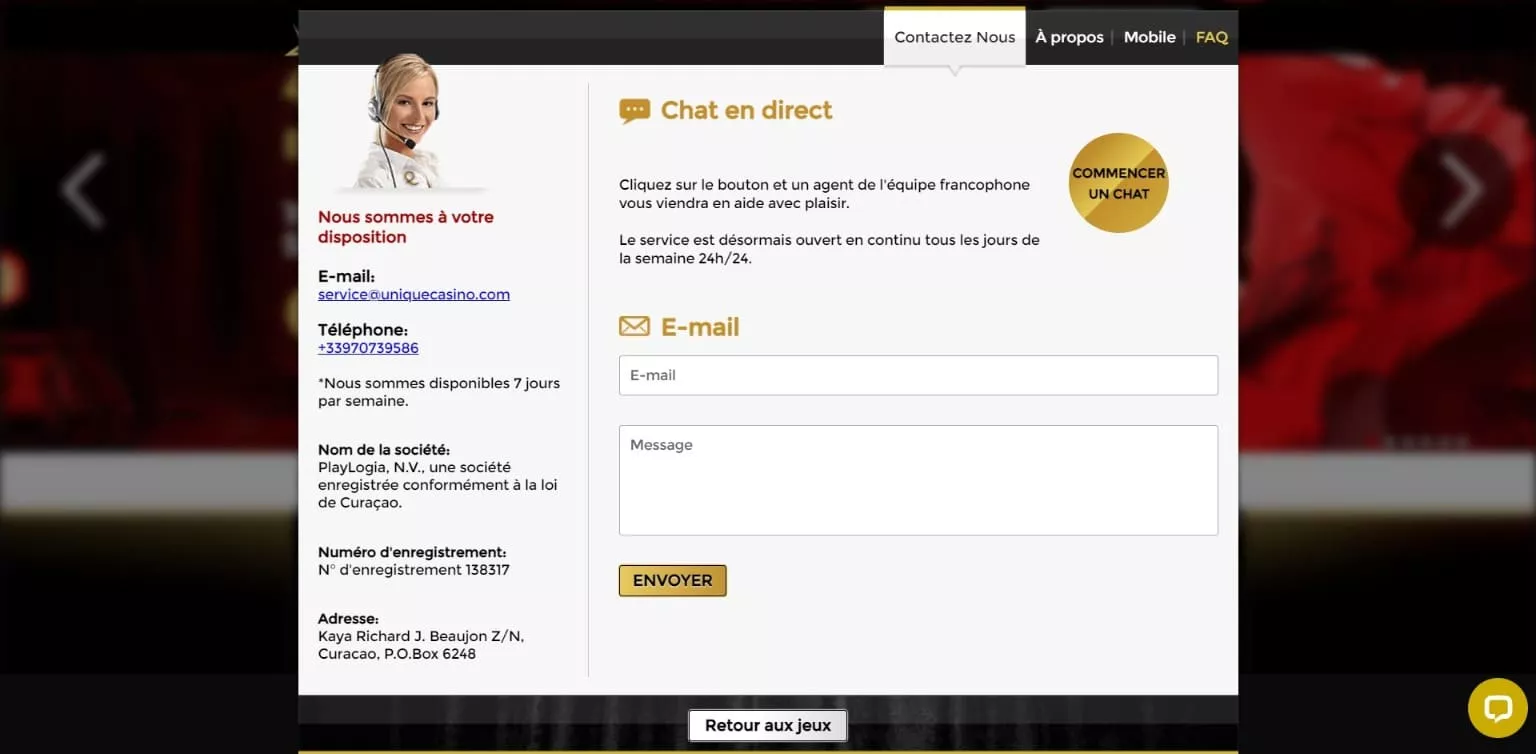This screenshot has width=1536, height=754.
Task: Open the FAQ tab
Action: 1211,37
